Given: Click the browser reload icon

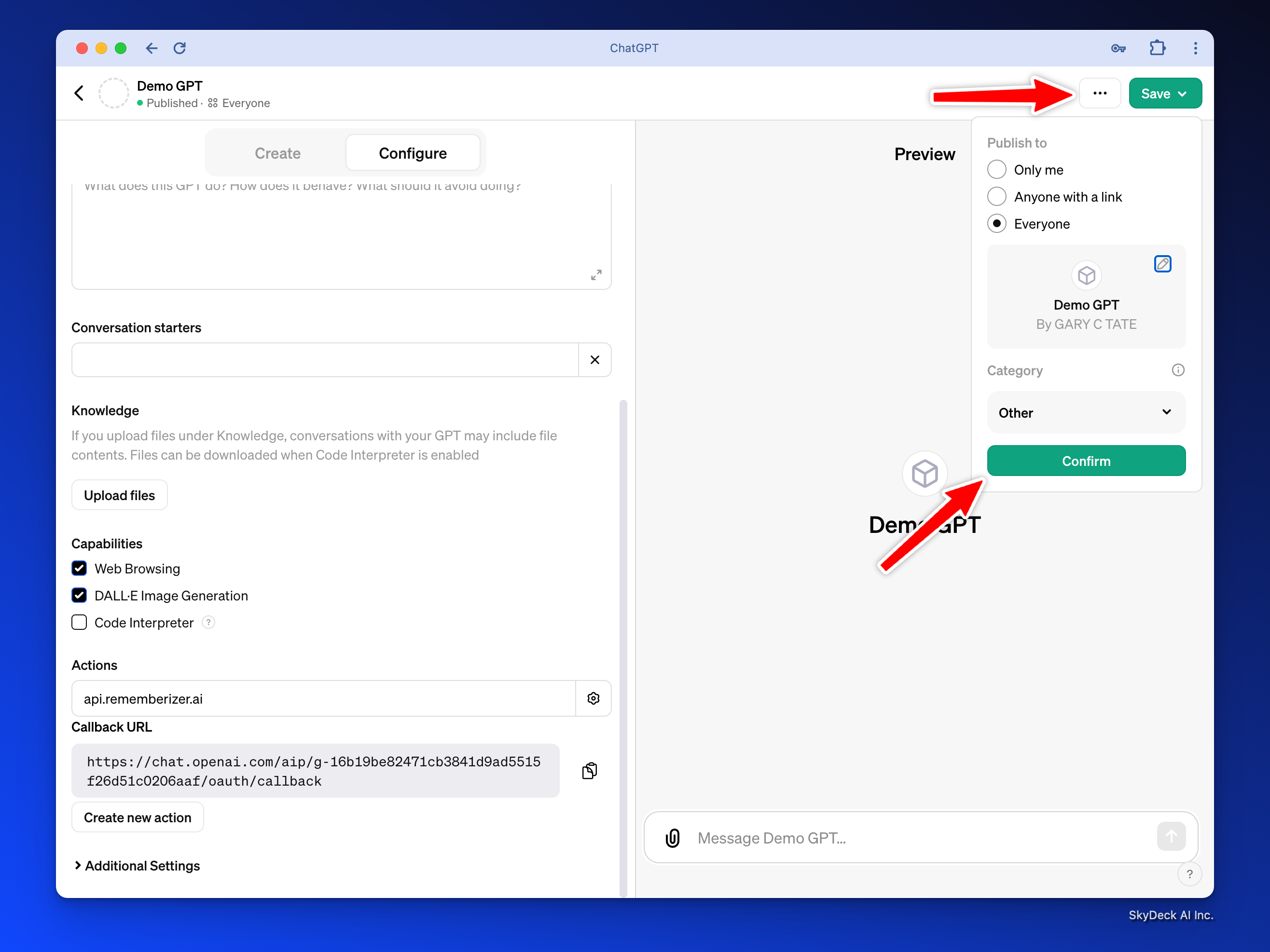Looking at the screenshot, I should pyautogui.click(x=179, y=48).
